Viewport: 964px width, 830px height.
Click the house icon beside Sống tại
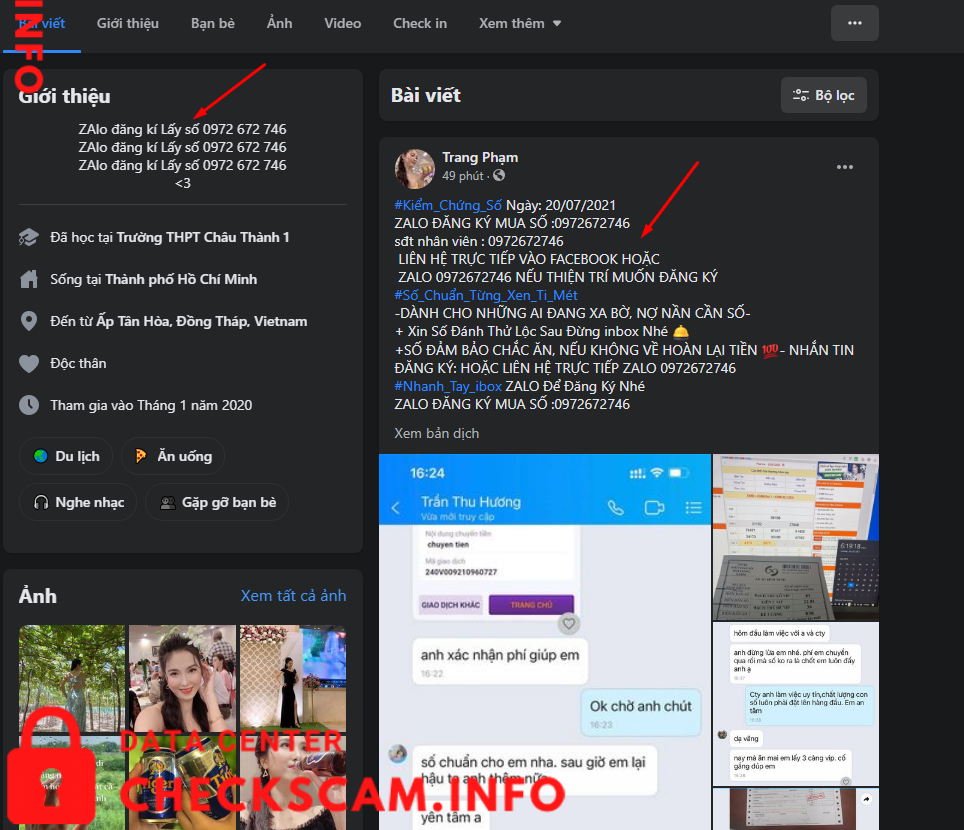pyautogui.click(x=29, y=279)
